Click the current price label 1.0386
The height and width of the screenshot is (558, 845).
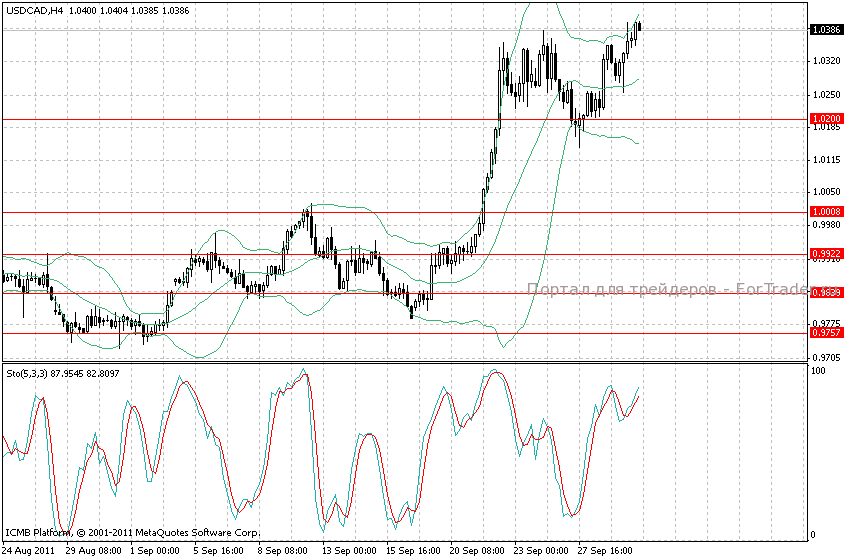tap(826, 30)
